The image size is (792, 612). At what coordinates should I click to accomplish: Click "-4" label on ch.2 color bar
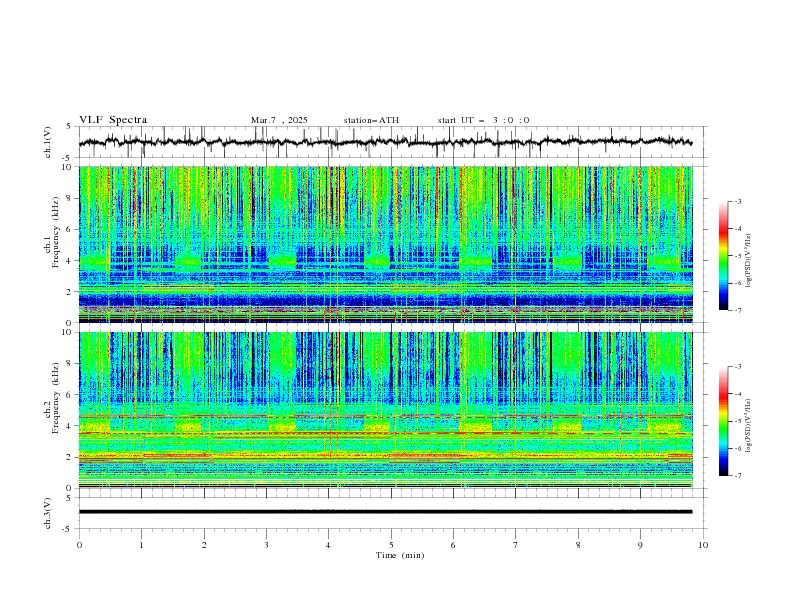[738, 394]
